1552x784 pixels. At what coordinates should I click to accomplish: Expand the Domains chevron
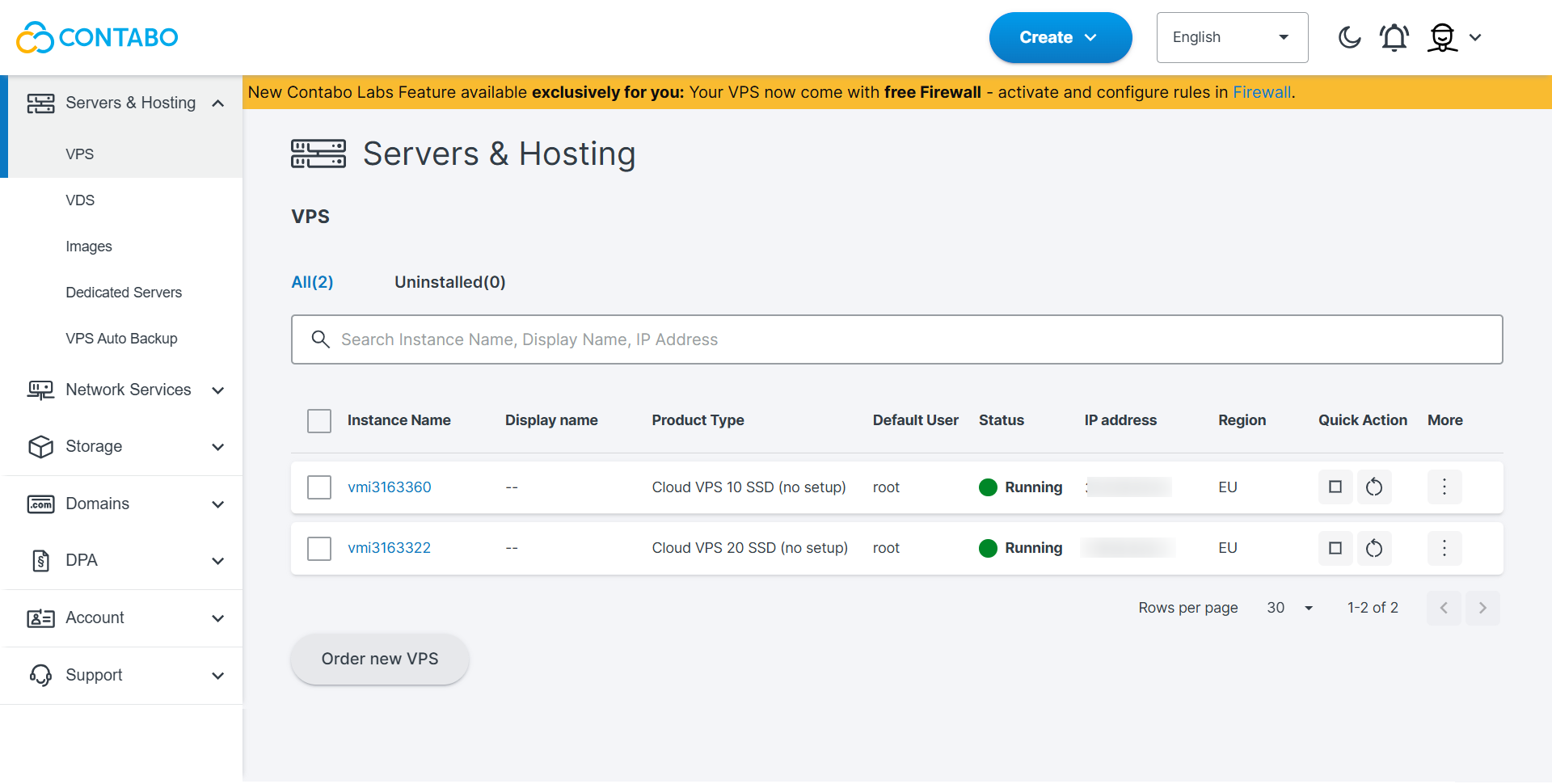point(217,504)
